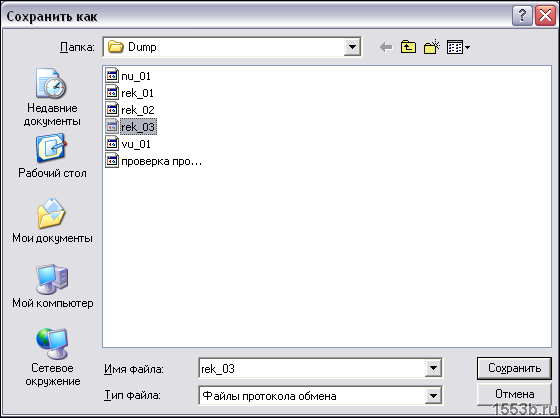Open the View menu icon
This screenshot has width=560, height=418.
(x=458, y=47)
